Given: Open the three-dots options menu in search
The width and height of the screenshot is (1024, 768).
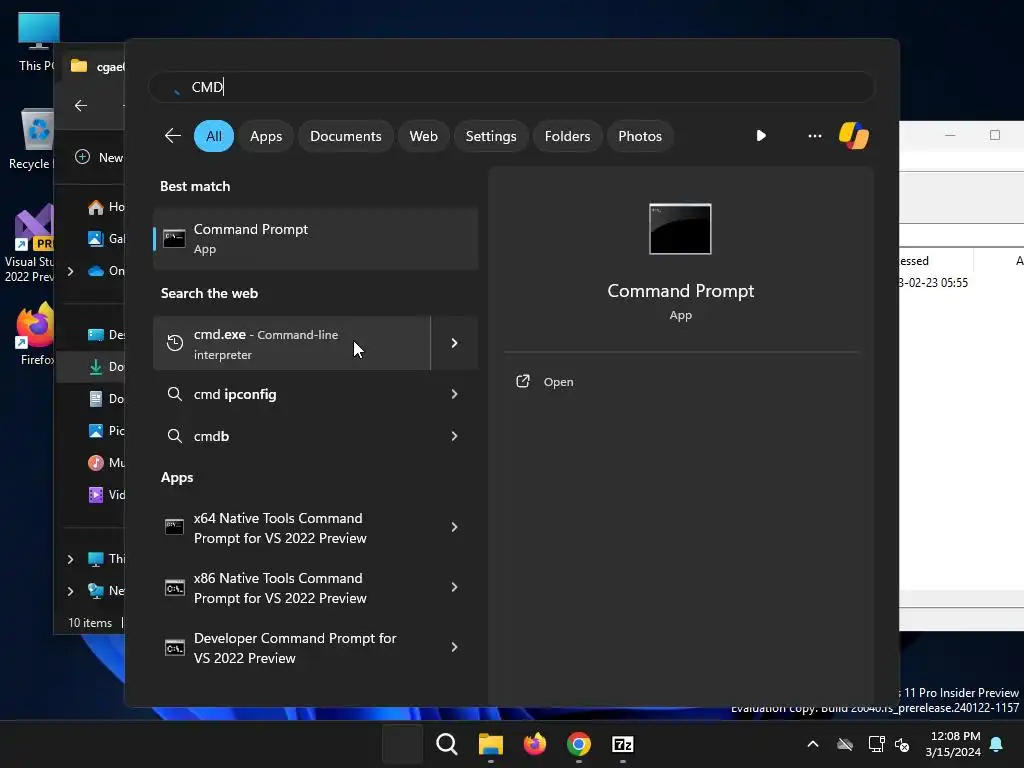Looking at the screenshot, I should [814, 136].
